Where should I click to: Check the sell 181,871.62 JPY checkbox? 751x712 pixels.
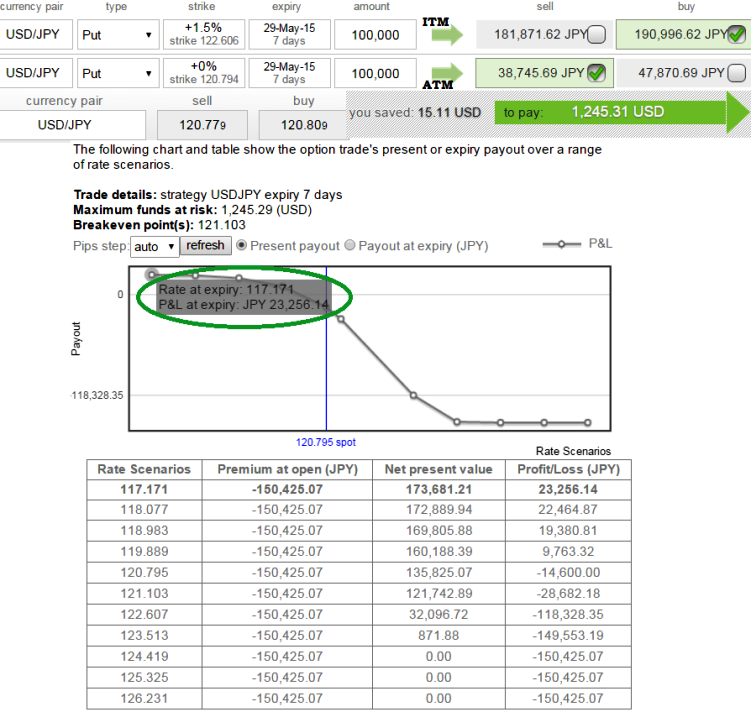(x=596, y=34)
